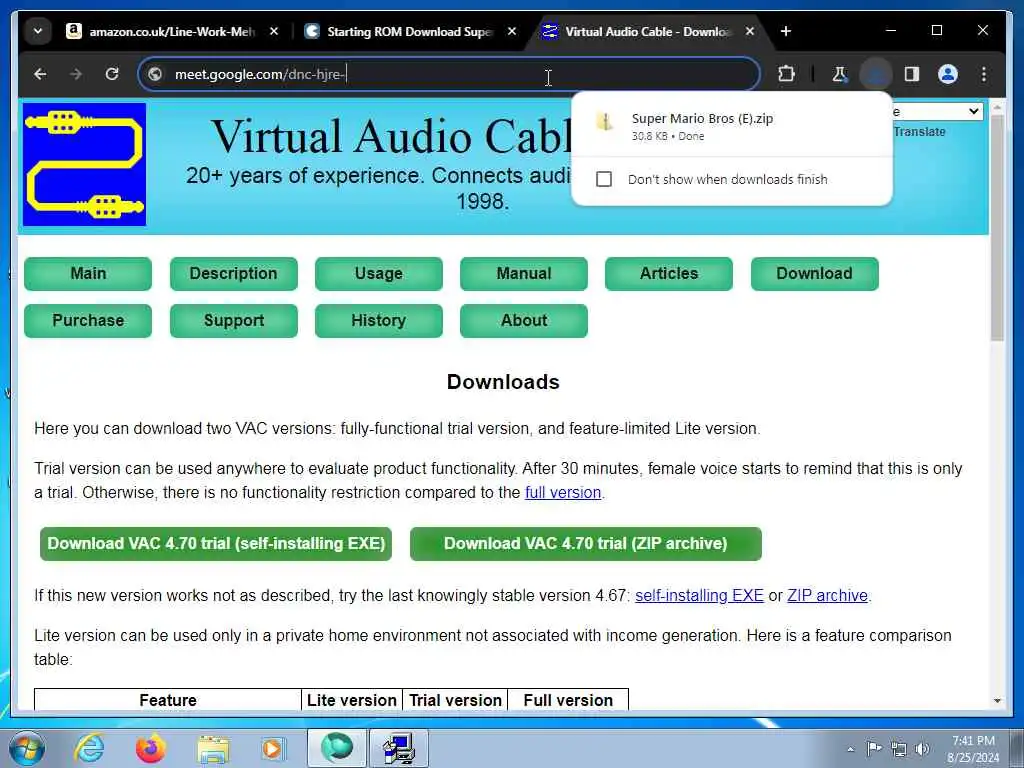Open the Windows Start menu
1024x768 pixels.
click(27, 748)
